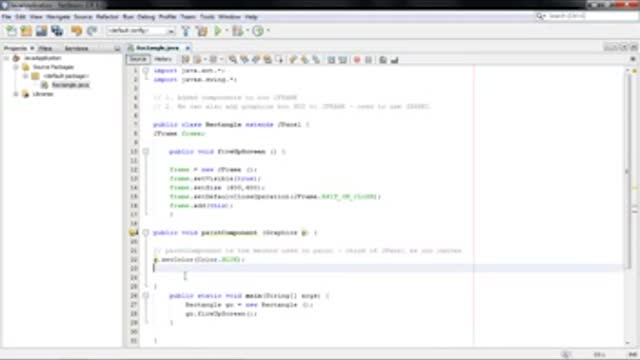Viewport: 640px width, 360px height.
Task: Build the project with the hammer icon
Action: pyautogui.click(x=186, y=31)
